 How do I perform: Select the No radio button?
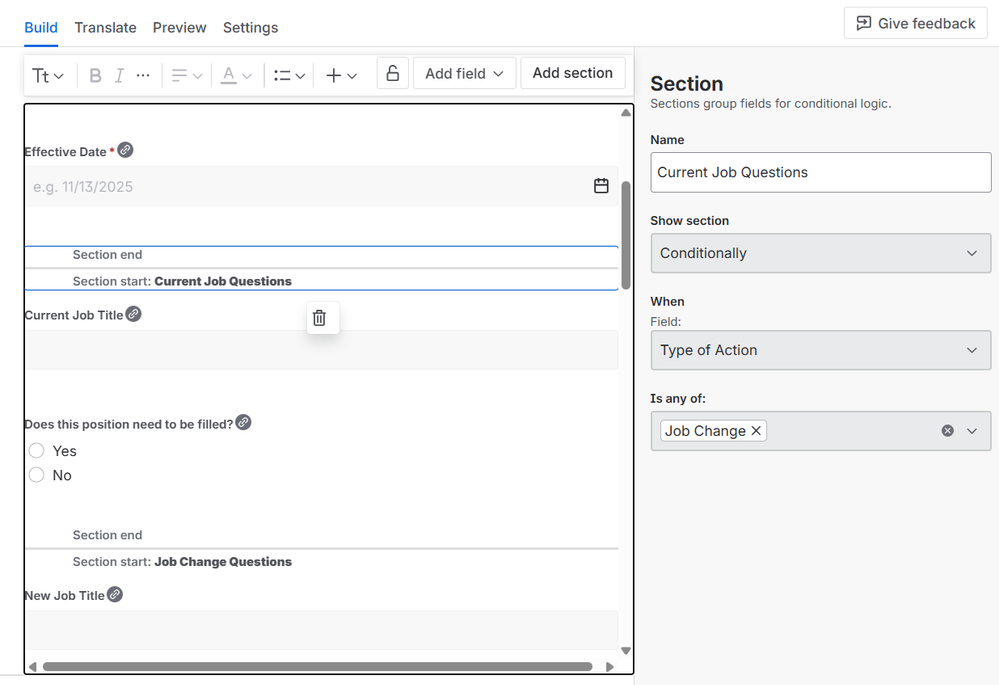[36, 475]
